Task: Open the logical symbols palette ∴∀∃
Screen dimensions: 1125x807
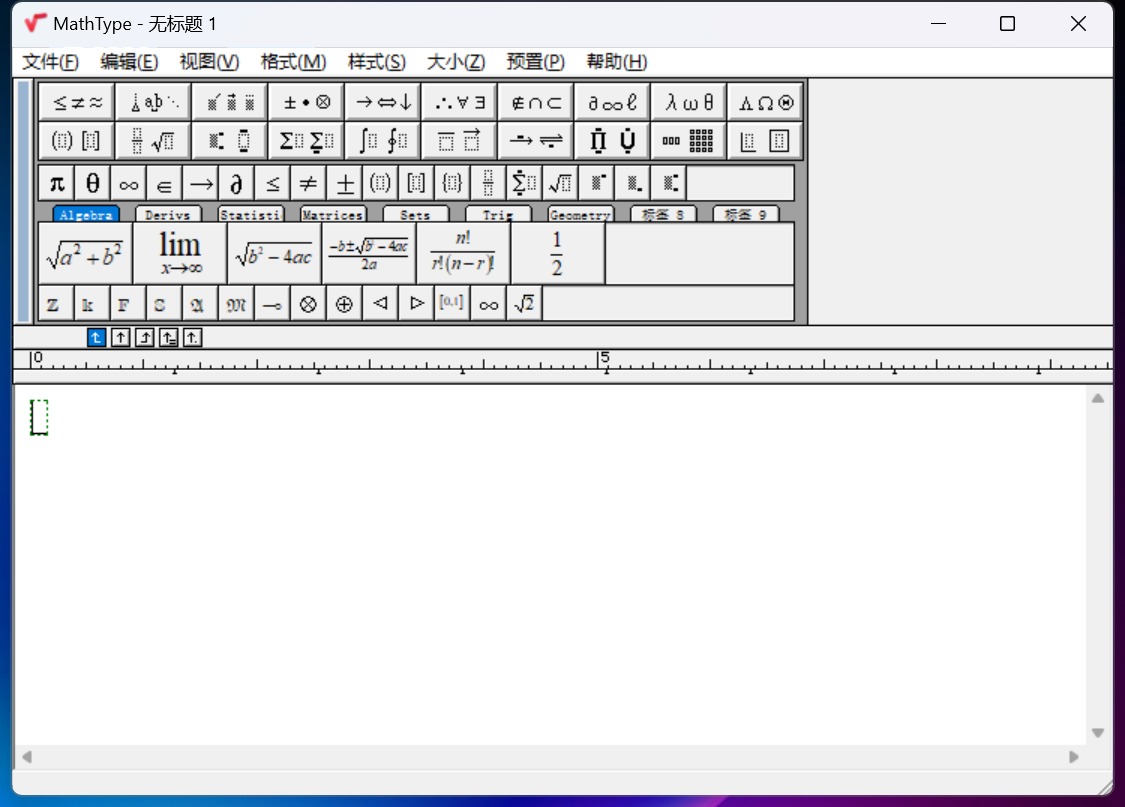Action: [460, 103]
